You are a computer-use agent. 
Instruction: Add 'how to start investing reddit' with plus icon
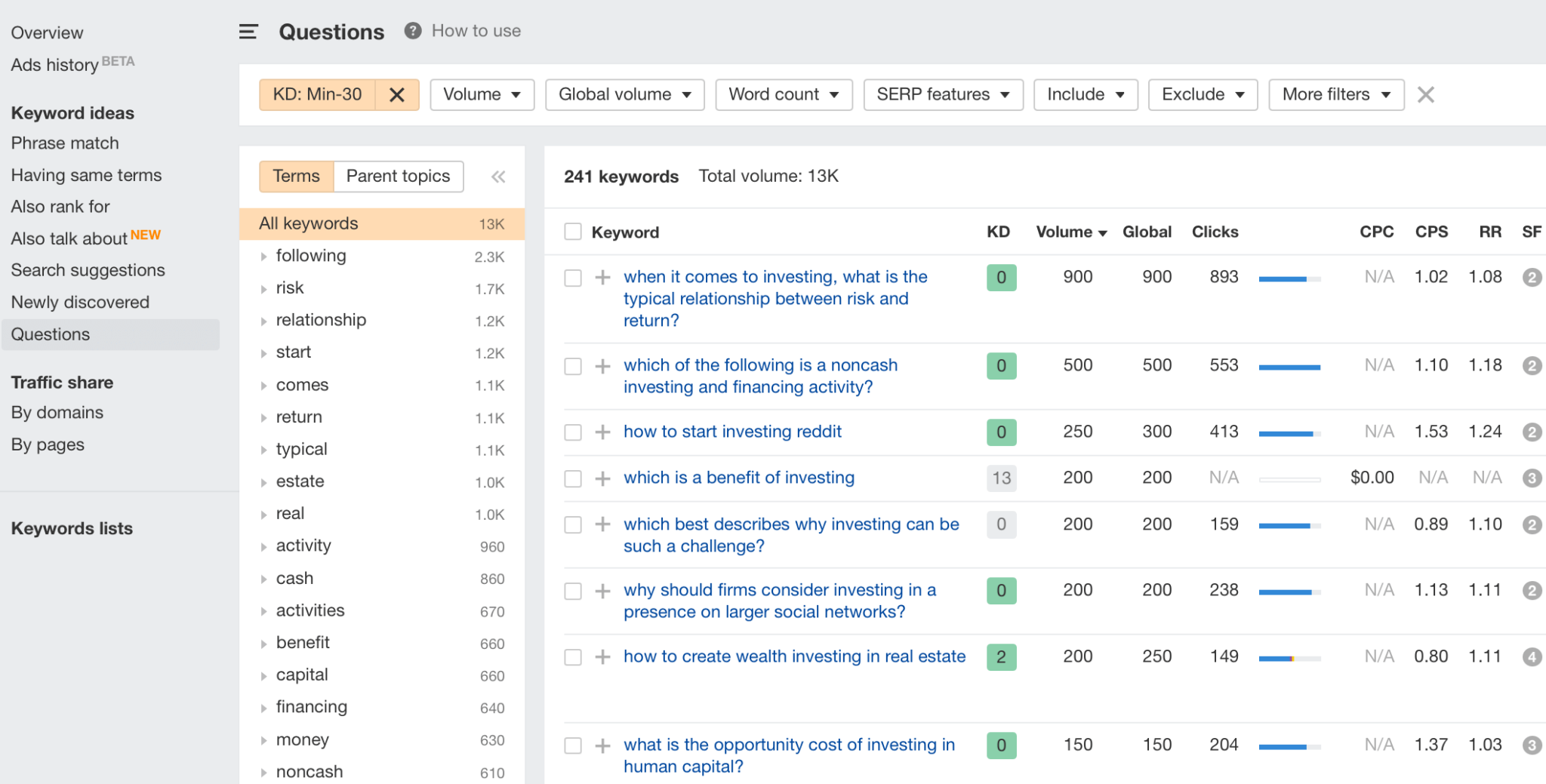tap(602, 432)
